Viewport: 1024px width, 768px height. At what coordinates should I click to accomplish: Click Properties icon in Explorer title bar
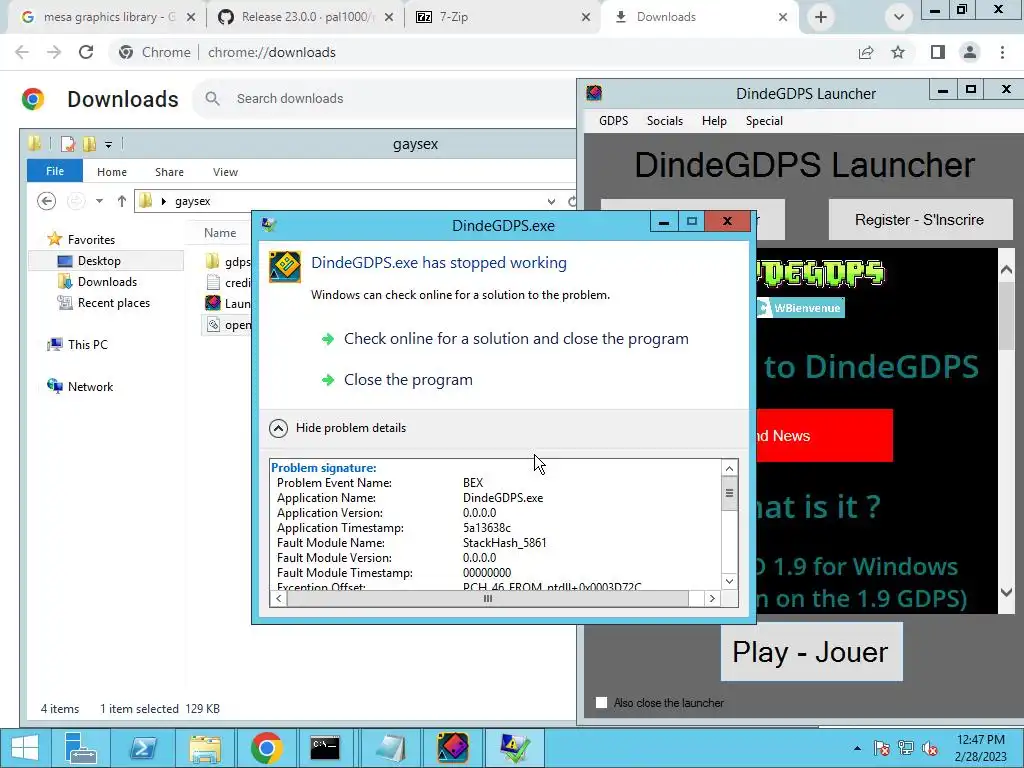coord(67,144)
